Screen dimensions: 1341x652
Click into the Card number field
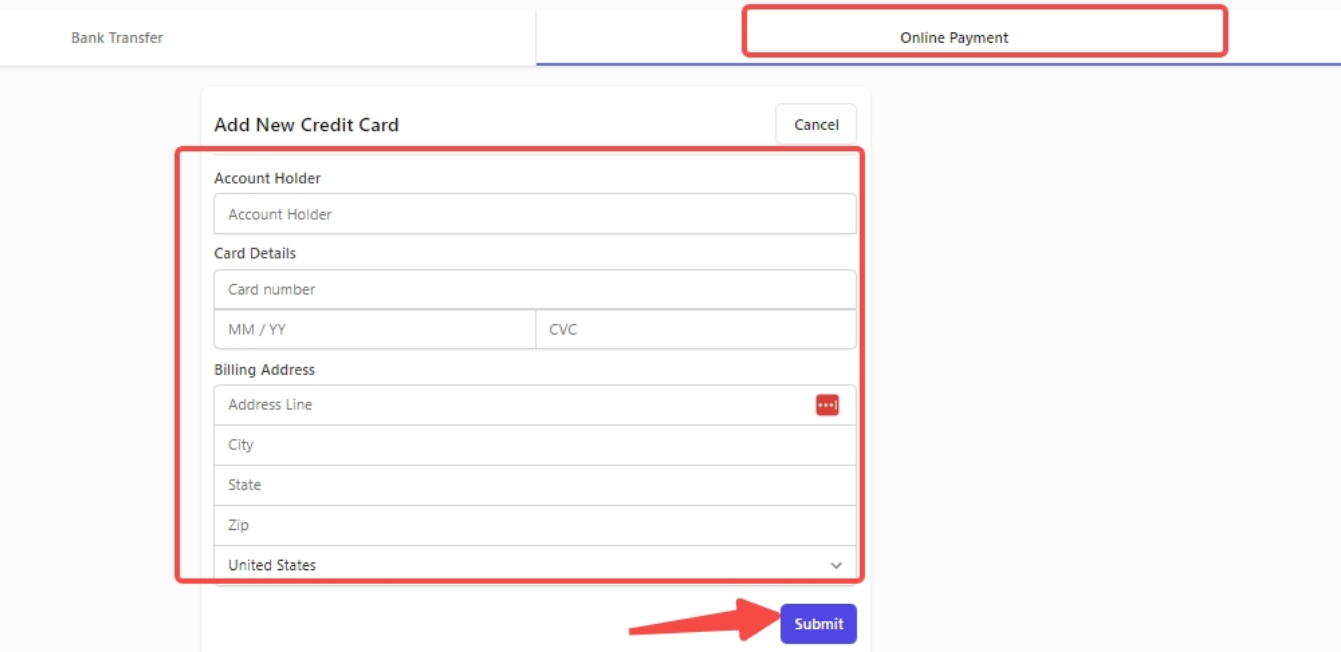click(535, 289)
